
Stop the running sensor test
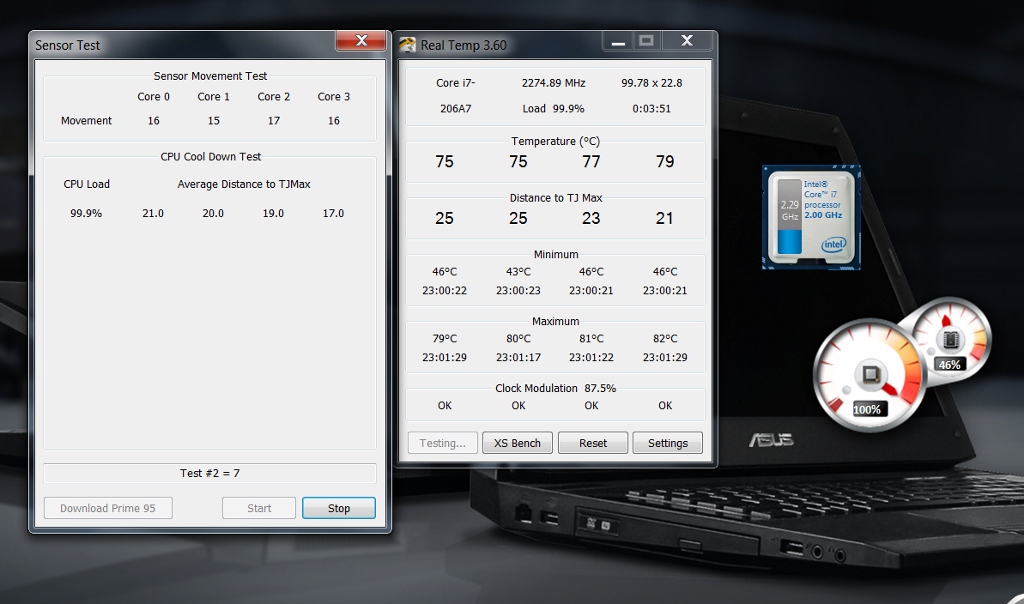[339, 508]
